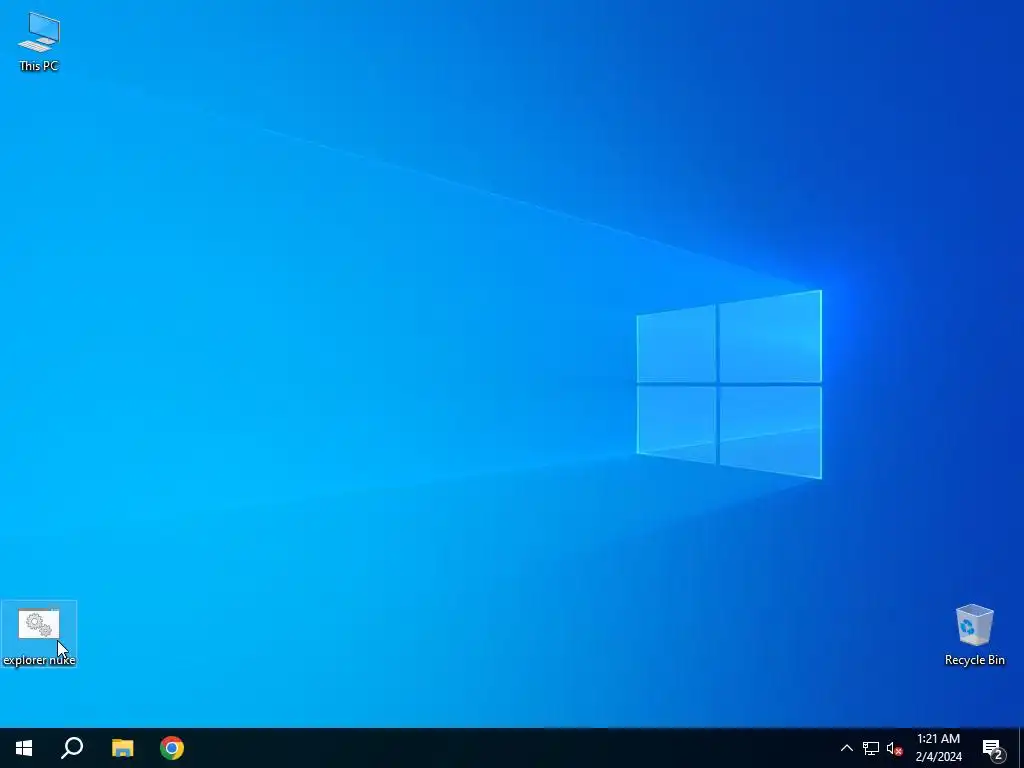
Task: Open Action Center notifications icon
Action: [x=993, y=748]
